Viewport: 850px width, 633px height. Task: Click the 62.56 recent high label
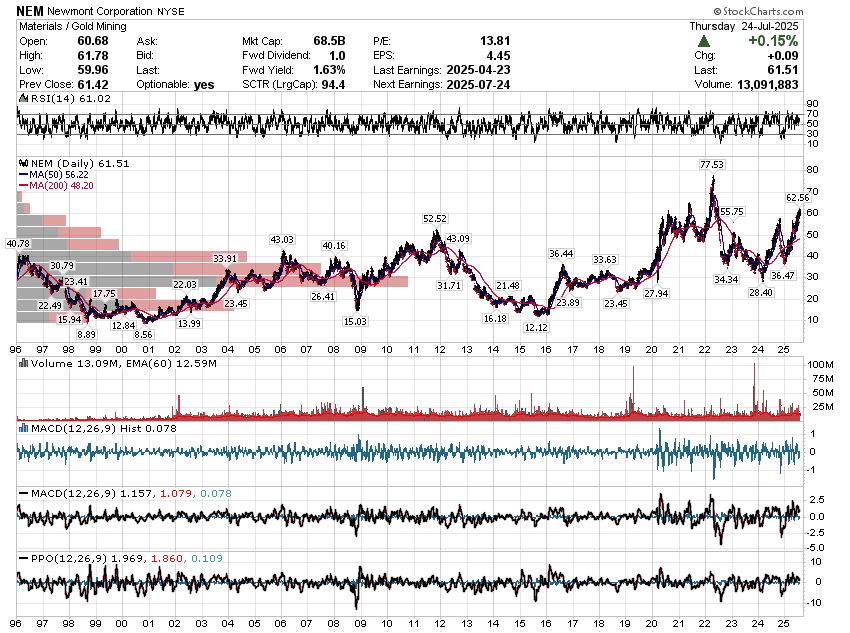point(797,198)
